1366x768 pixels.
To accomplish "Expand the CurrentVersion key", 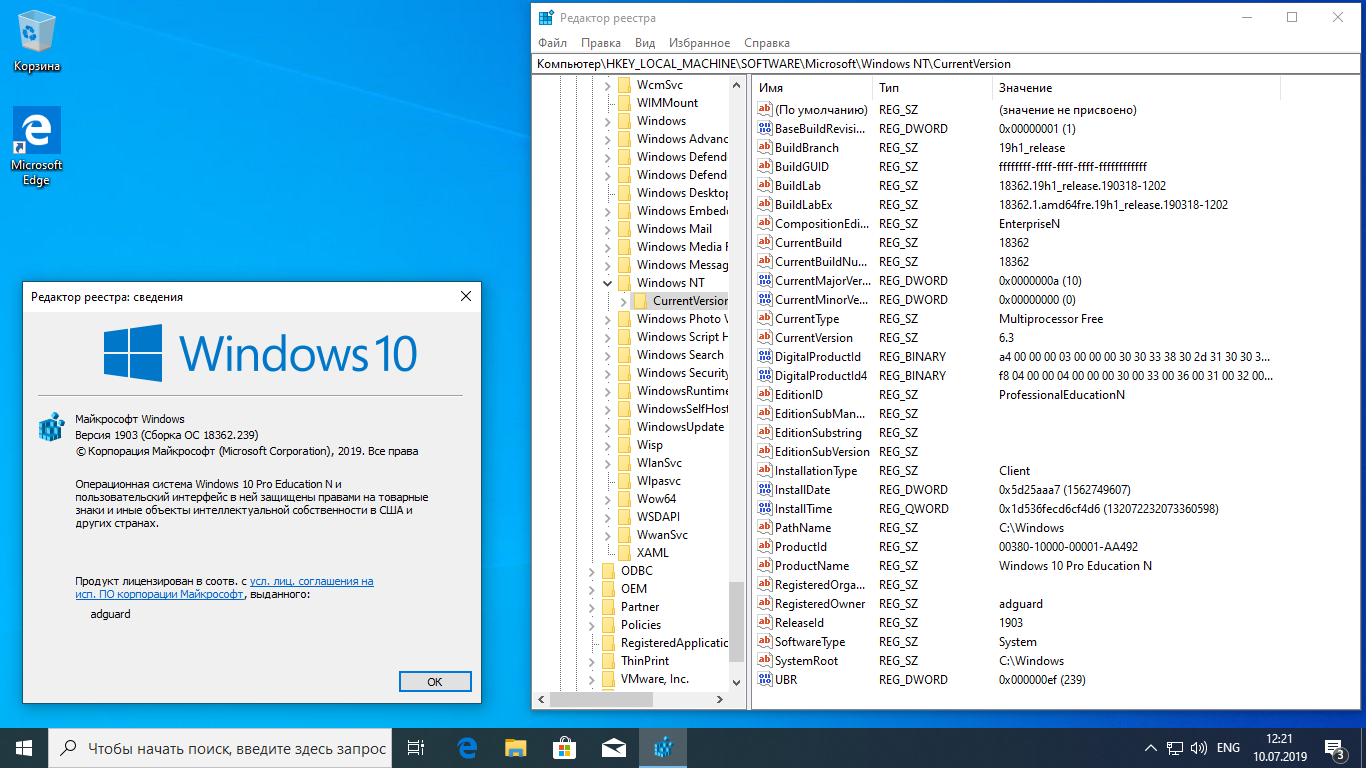I will tap(623, 301).
